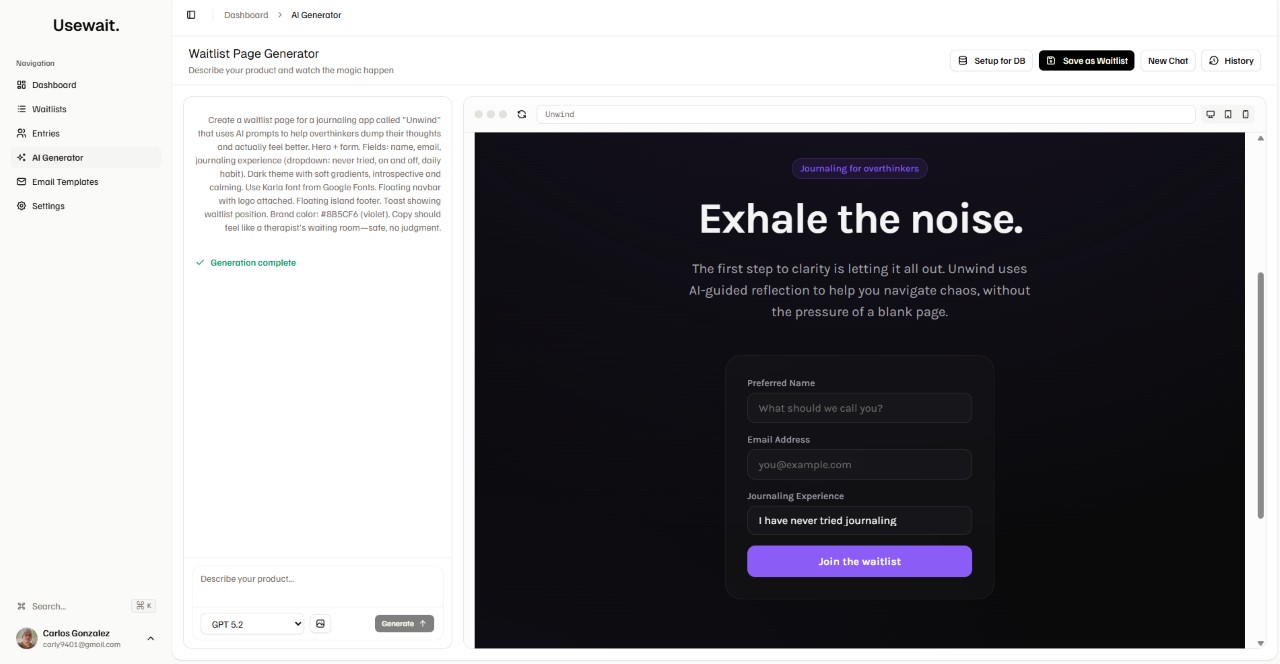Switch preview to desktop view
Screen dimensions: 1280x664
pos(1211,114)
